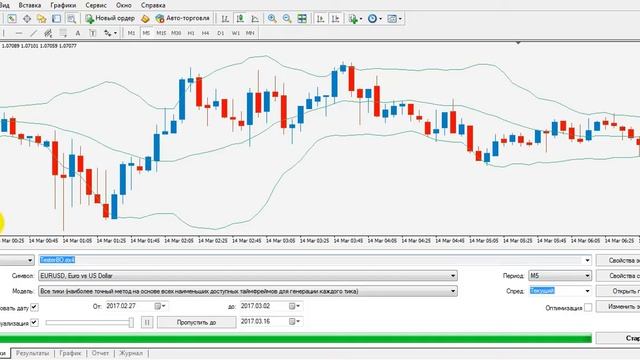Open MetaEditor with the yellow book icon
Viewport: 640px width, 360px height.
pos(145,19)
